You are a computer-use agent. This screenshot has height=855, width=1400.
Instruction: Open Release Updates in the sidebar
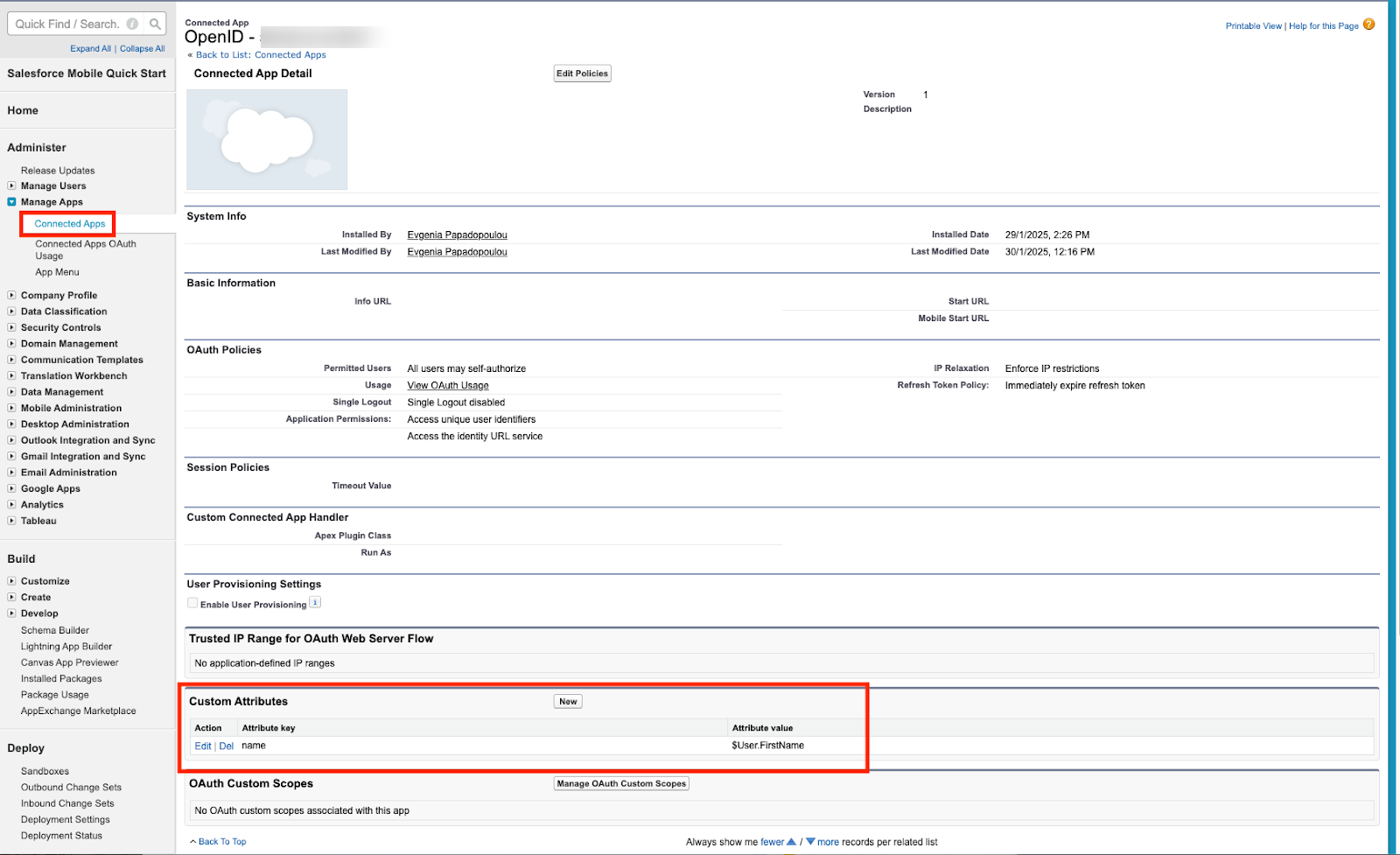click(x=58, y=171)
